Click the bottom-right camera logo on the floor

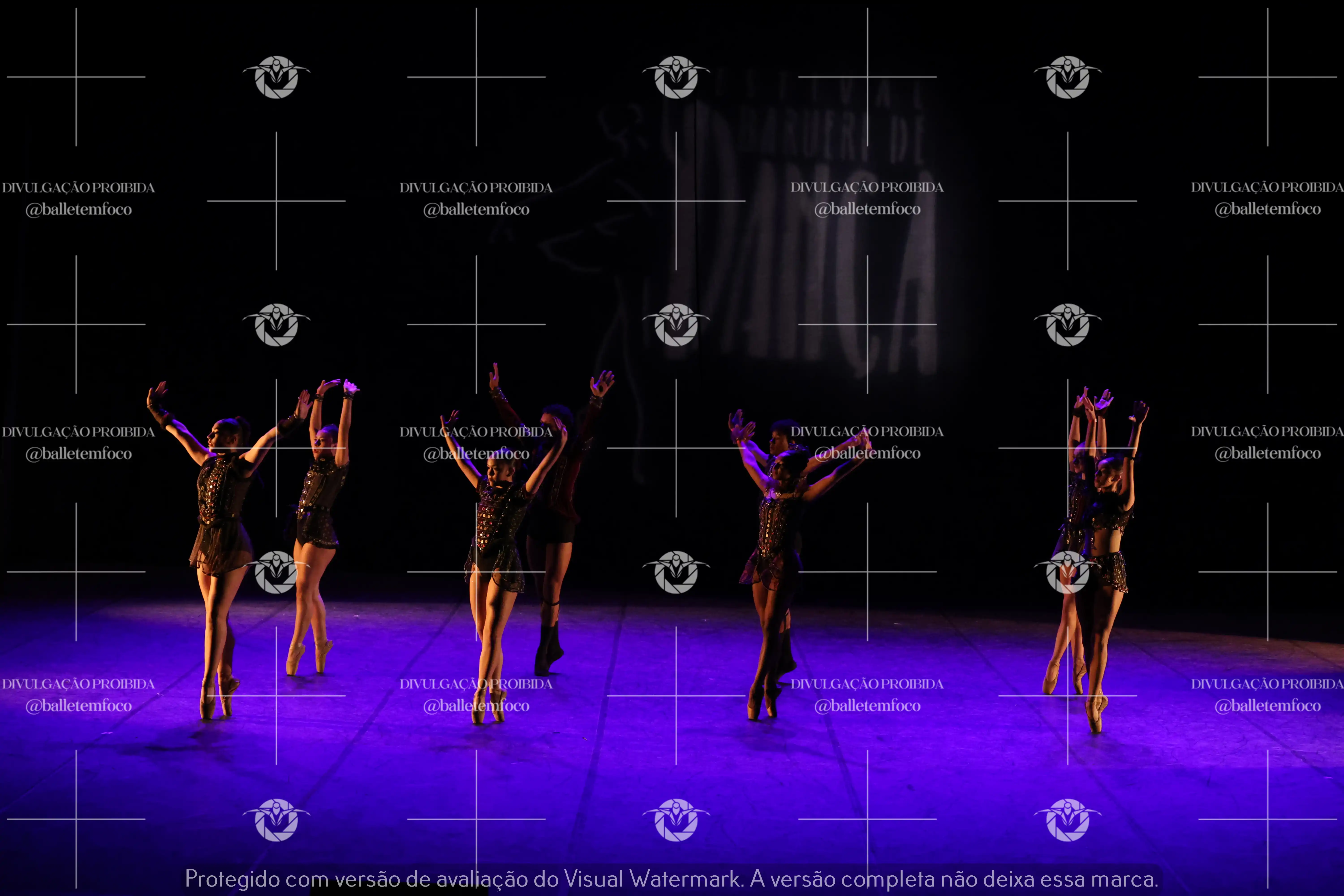tap(1067, 820)
